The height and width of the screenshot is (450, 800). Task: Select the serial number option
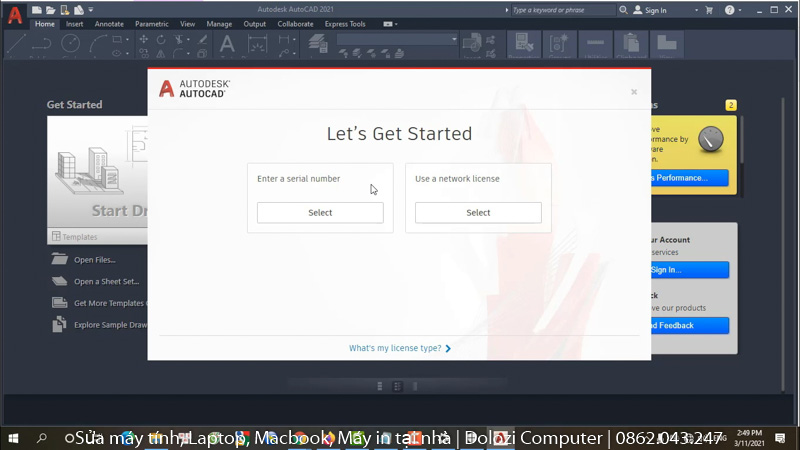pos(320,213)
